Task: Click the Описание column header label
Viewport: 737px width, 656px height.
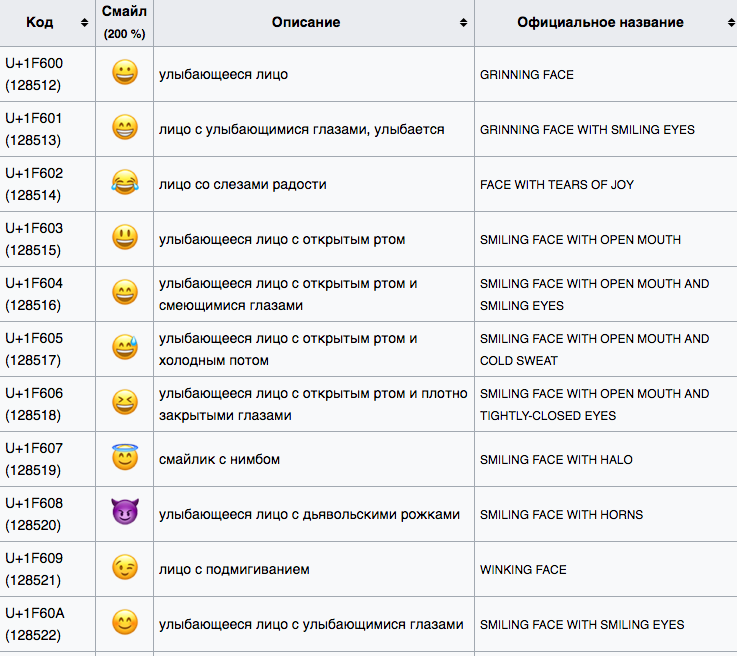Action: pos(306,22)
